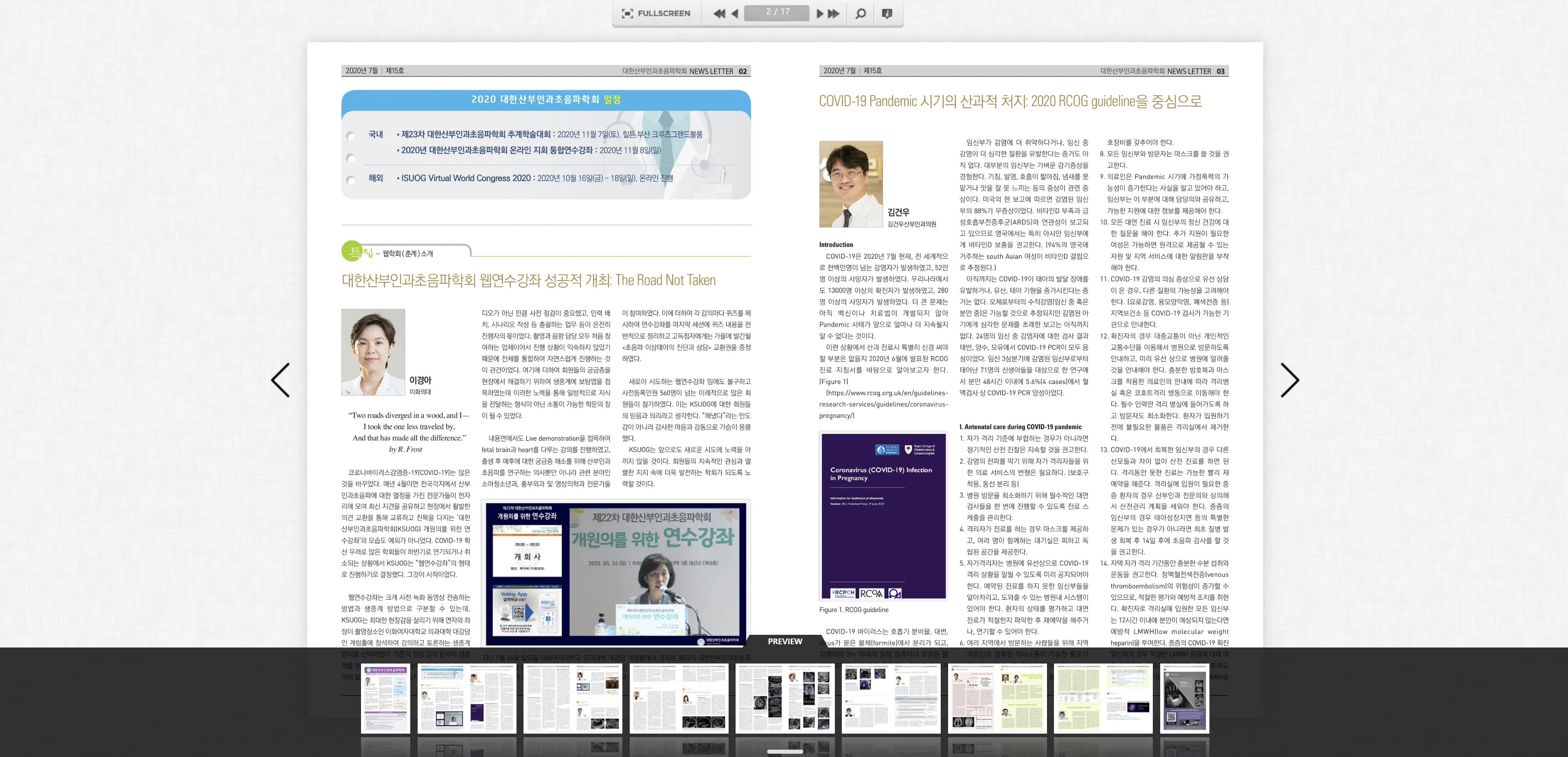Click the 'Introduction' section heading
Screen dimensions: 1568x757
836,245
